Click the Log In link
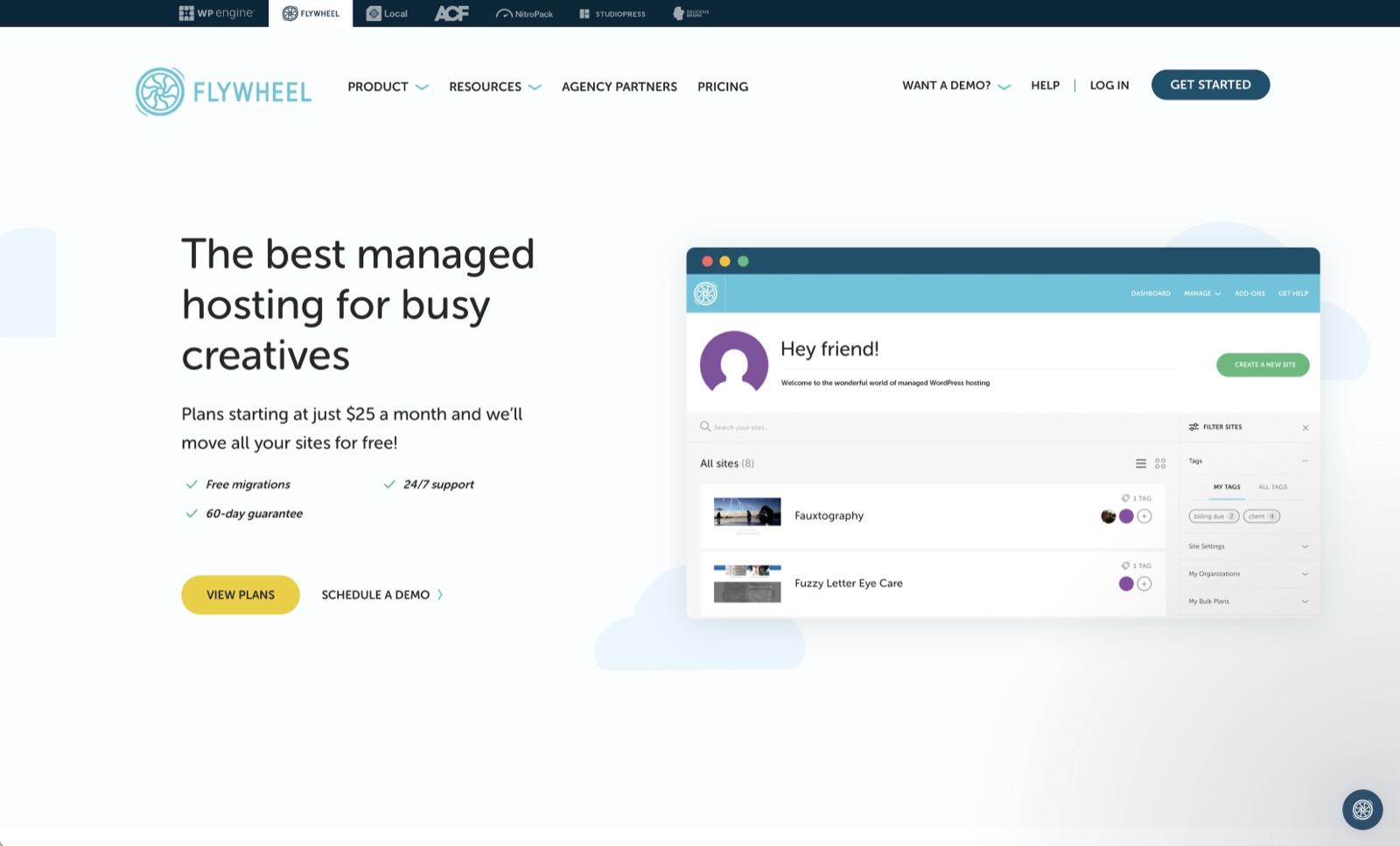1400x846 pixels. pos(1109,85)
